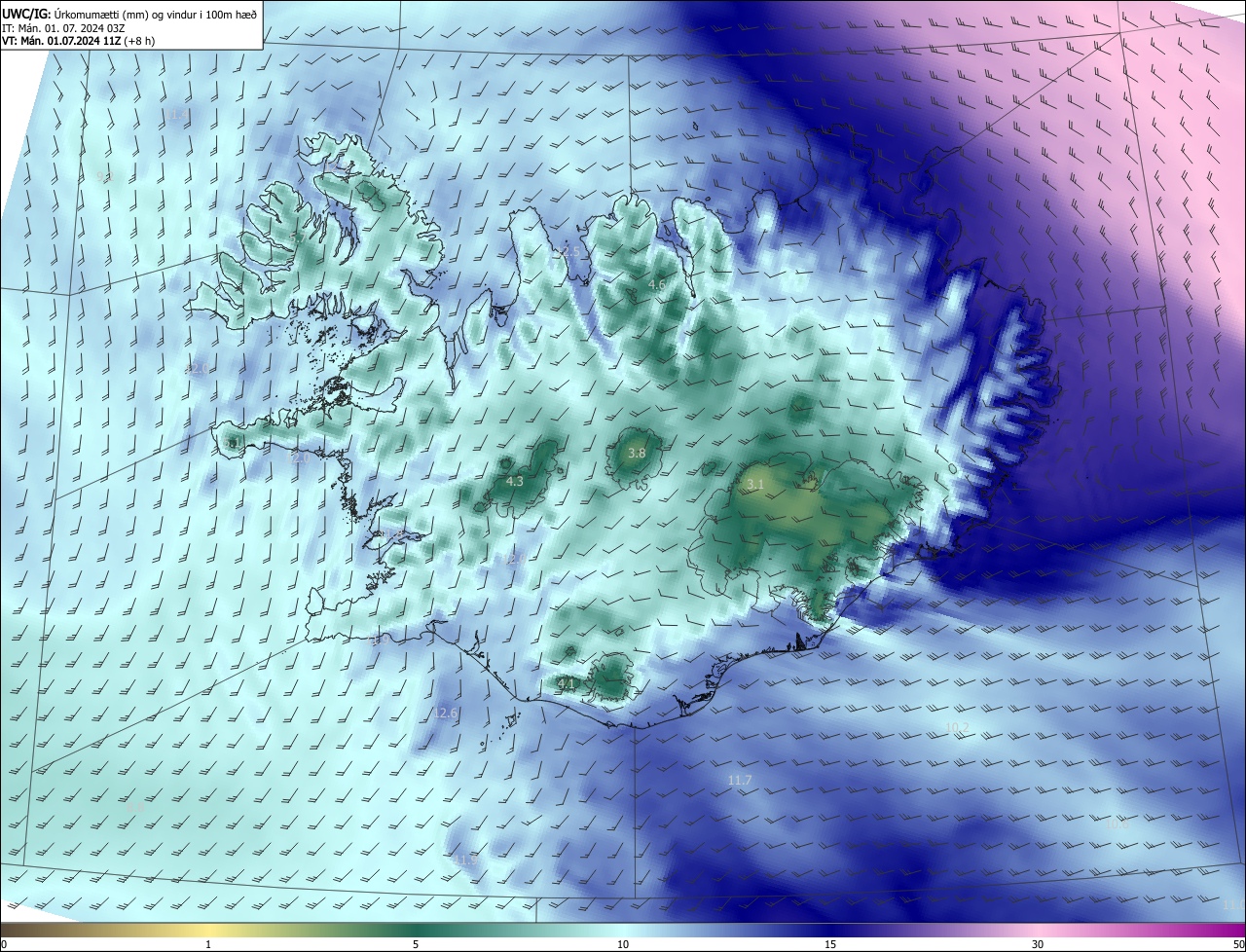Viewport: 1246px width, 952px height.
Task: Click the 3.1 value label on Vatnajökull
Action: pos(755,484)
